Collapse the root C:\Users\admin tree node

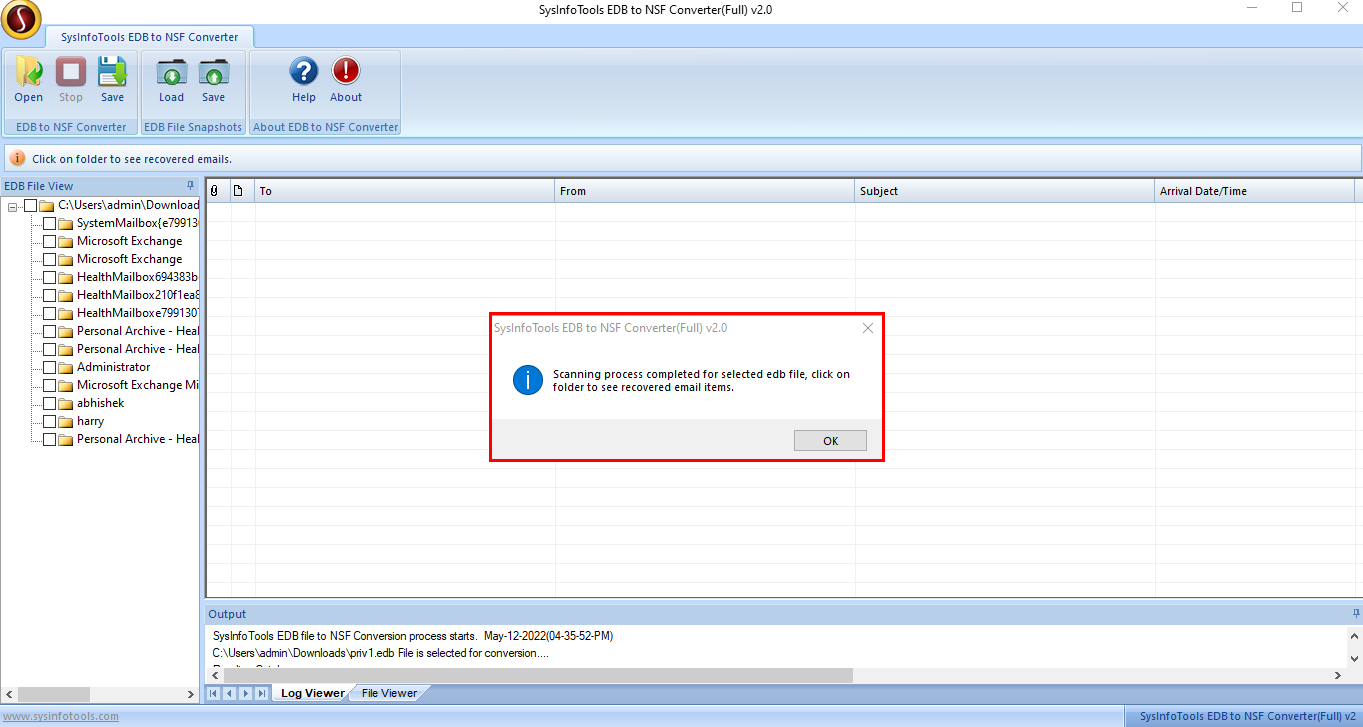[13, 206]
